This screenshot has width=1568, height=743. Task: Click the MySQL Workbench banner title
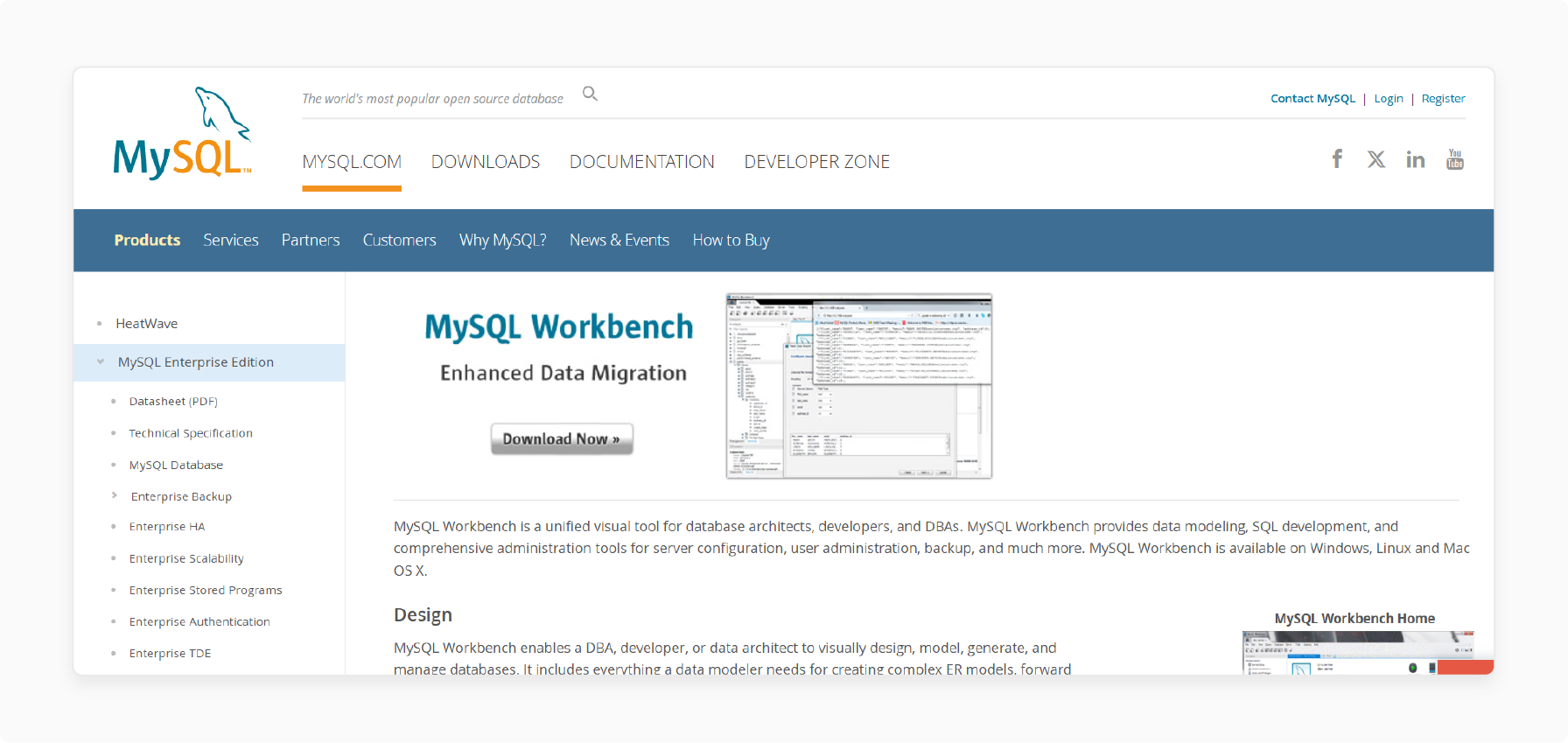559,327
